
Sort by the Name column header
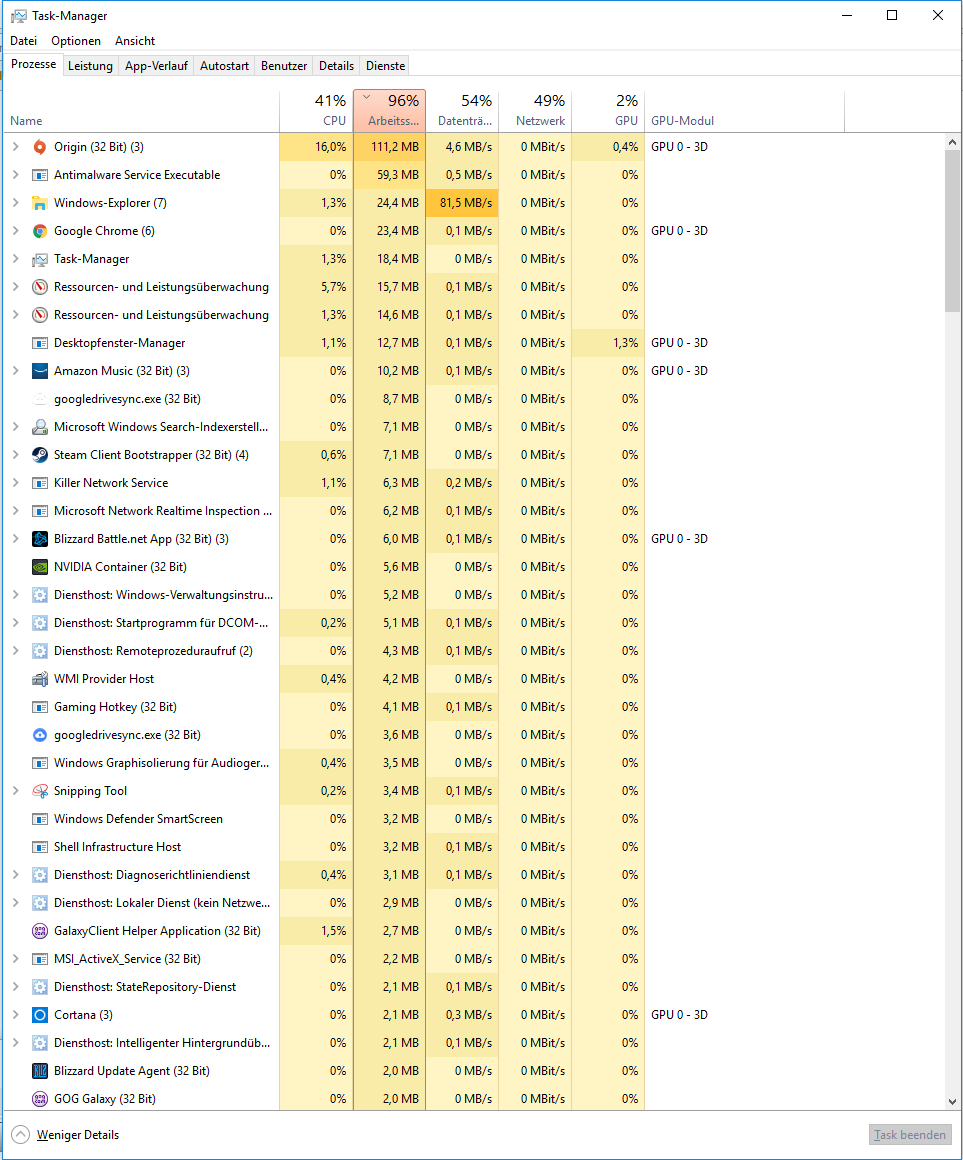point(142,111)
